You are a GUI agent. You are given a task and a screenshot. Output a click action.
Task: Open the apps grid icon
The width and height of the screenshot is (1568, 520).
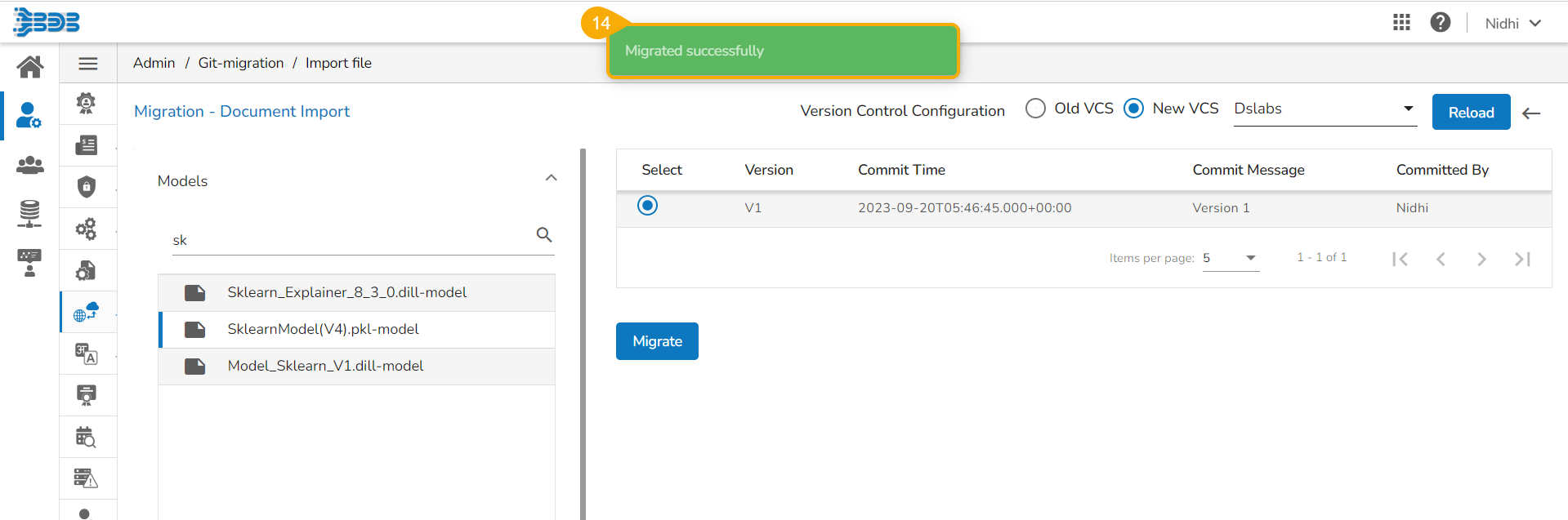[x=1401, y=23]
